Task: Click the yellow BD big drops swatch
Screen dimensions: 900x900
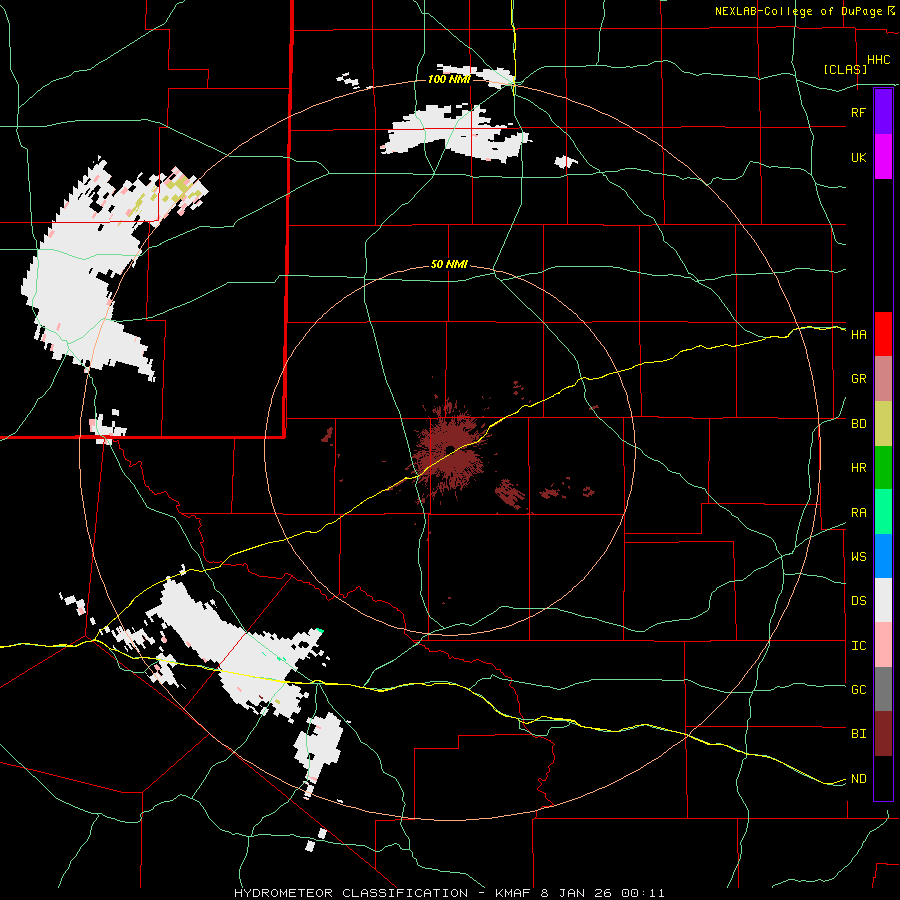Action: (x=883, y=424)
